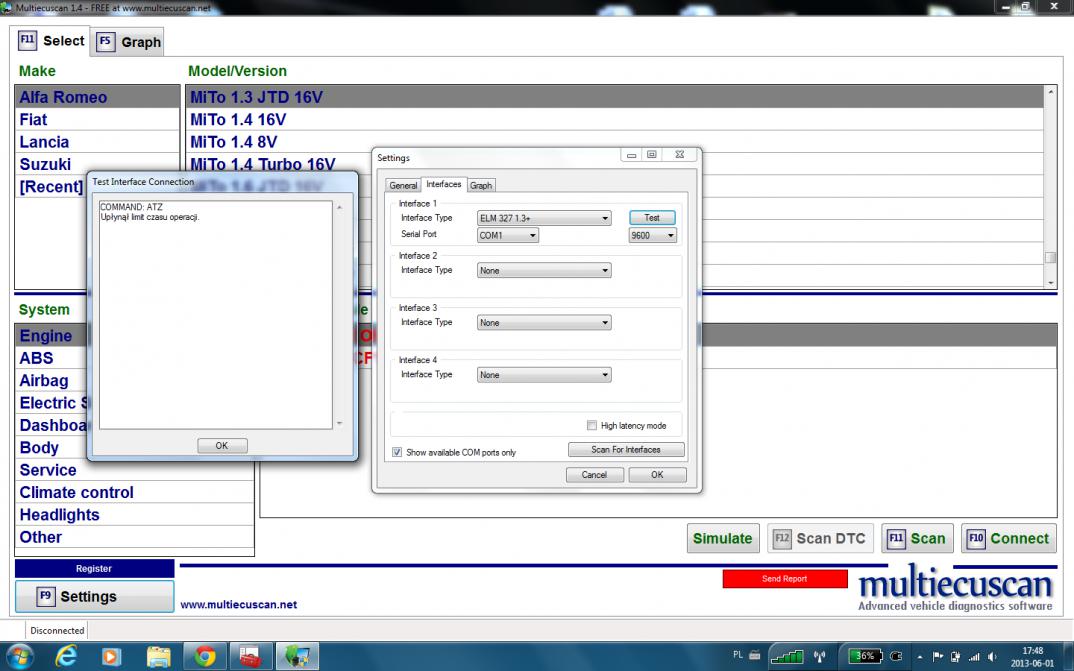The image size is (1074, 671).
Task: Select the Interfaces tab in Settings
Action: pyautogui.click(x=443, y=184)
